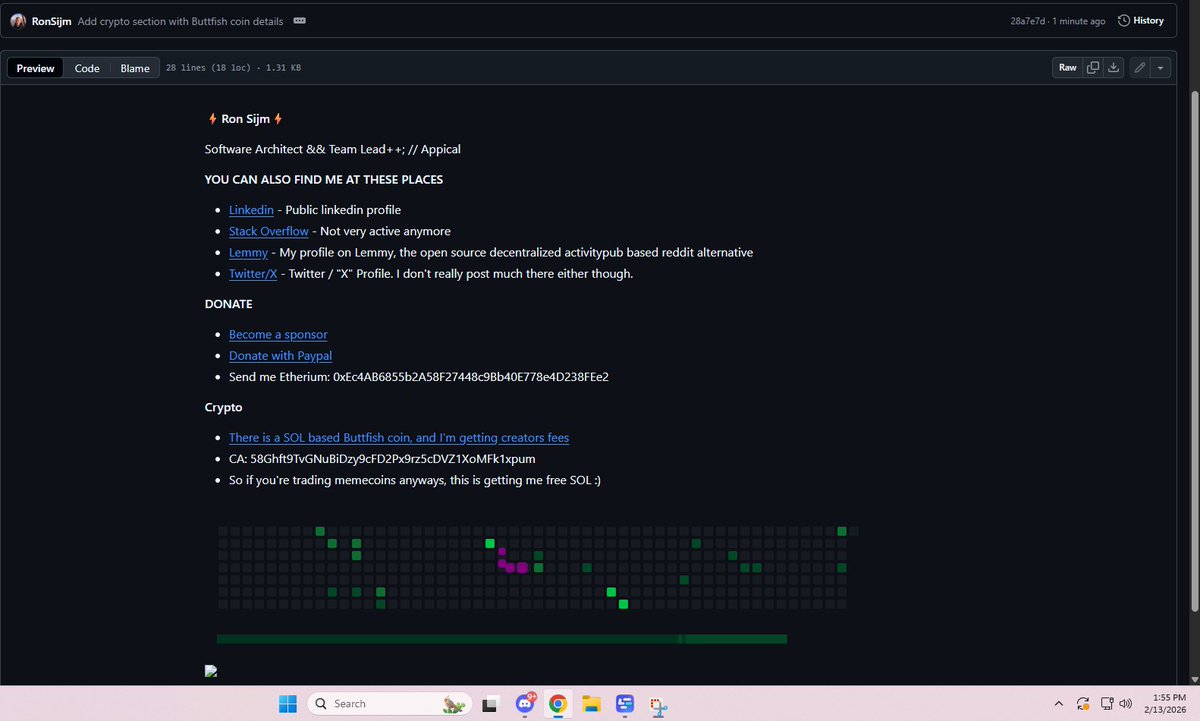
Task: Switch to the Blame tab
Action: [135, 68]
